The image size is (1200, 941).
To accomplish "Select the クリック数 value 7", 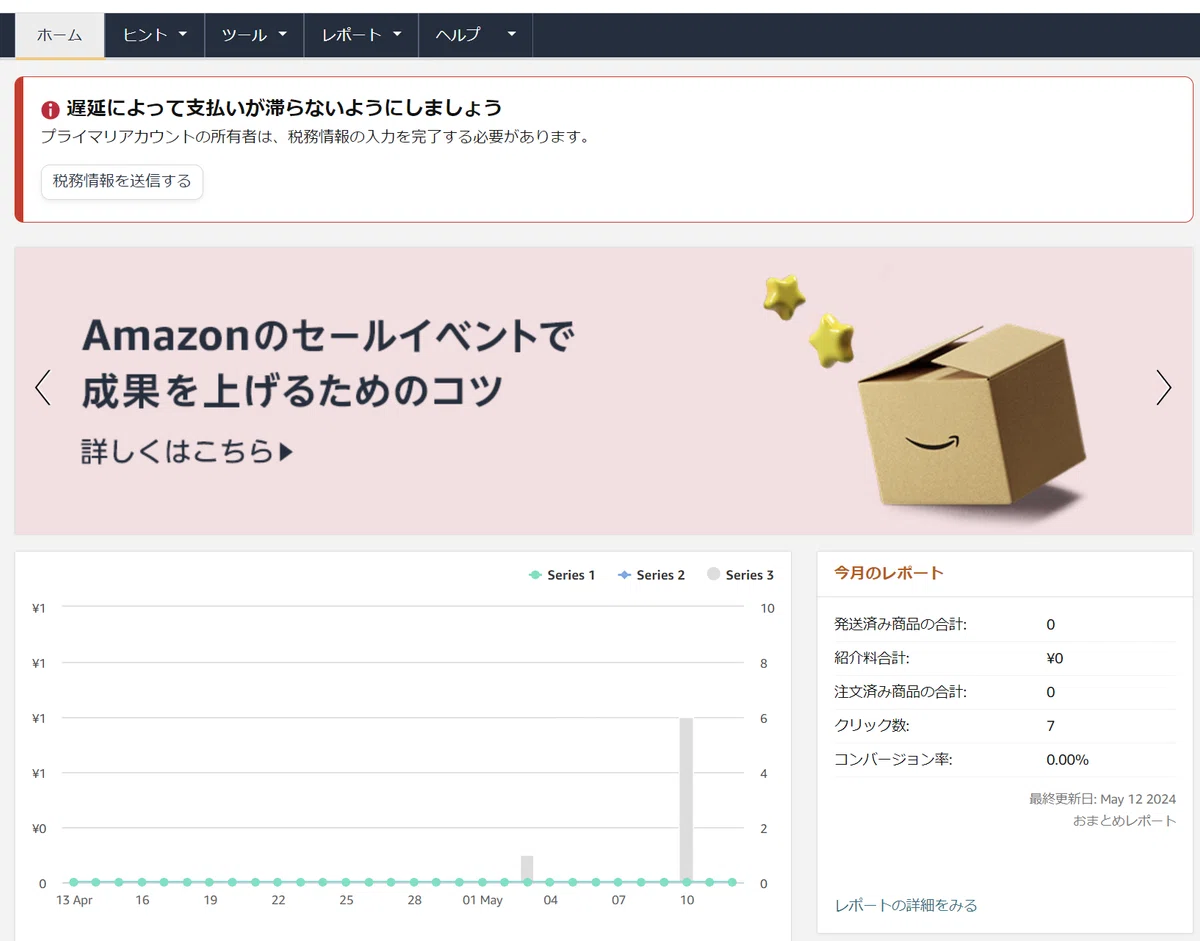I will 1050,726.
